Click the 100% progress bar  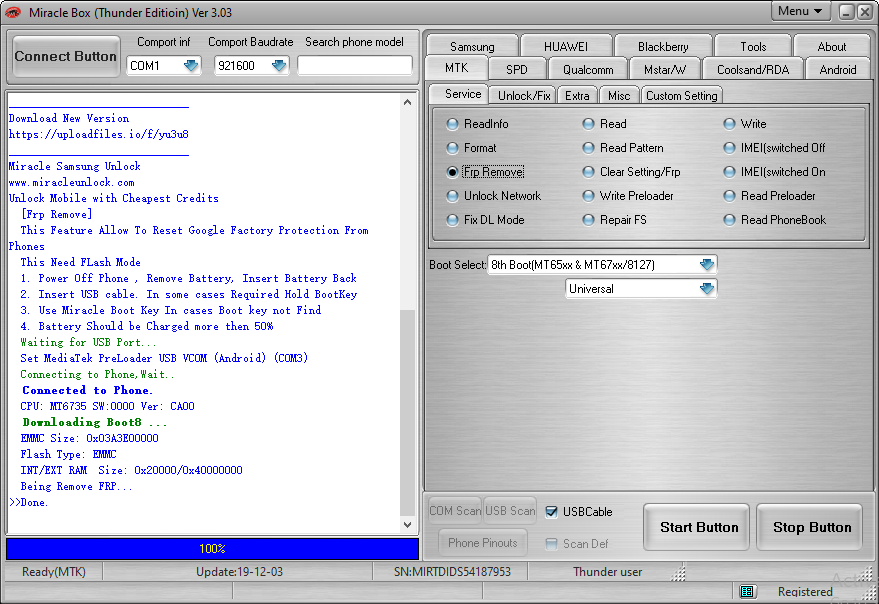[x=212, y=549]
